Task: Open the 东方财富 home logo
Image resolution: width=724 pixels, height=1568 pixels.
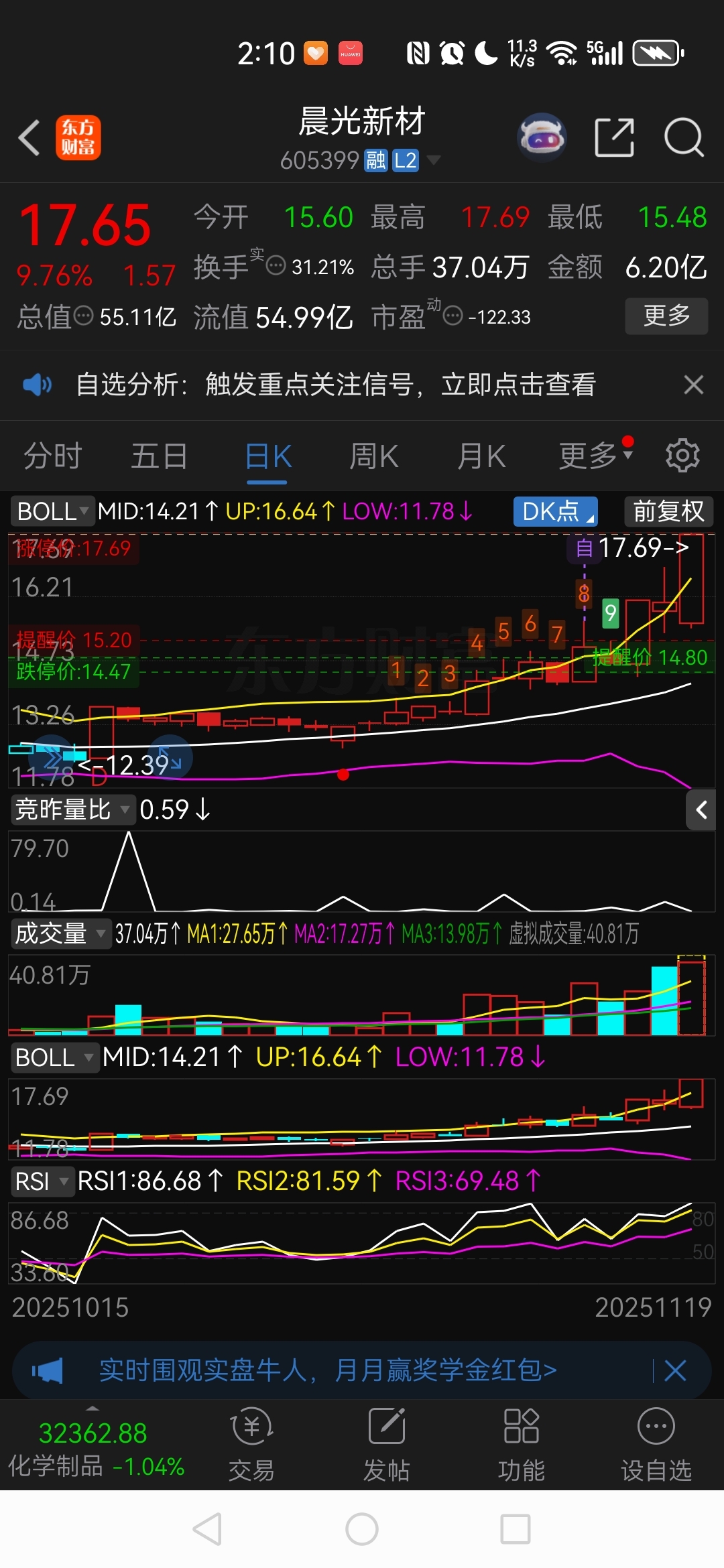Action: [78, 138]
